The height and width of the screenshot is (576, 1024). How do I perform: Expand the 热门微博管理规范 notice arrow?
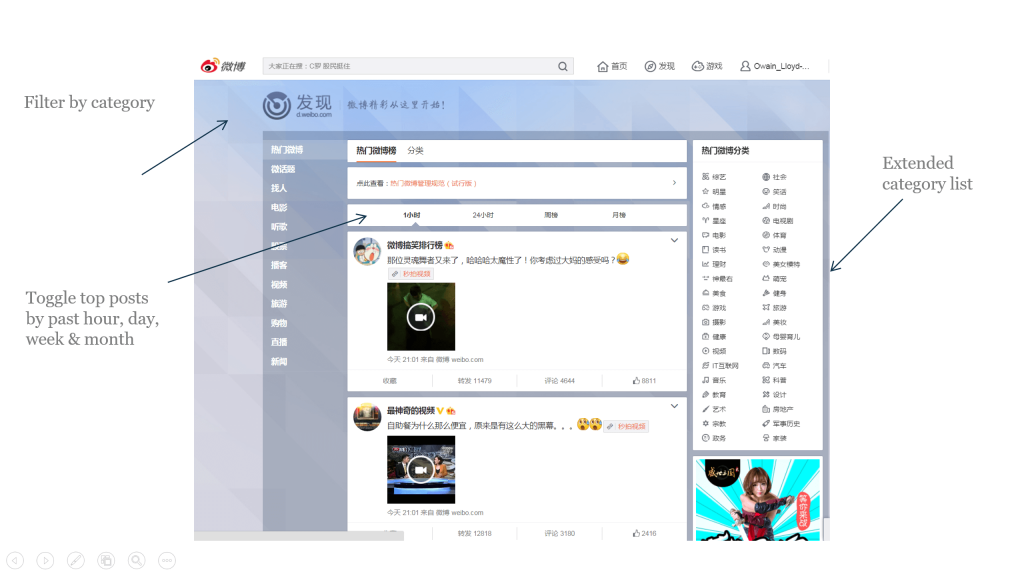pos(674,183)
